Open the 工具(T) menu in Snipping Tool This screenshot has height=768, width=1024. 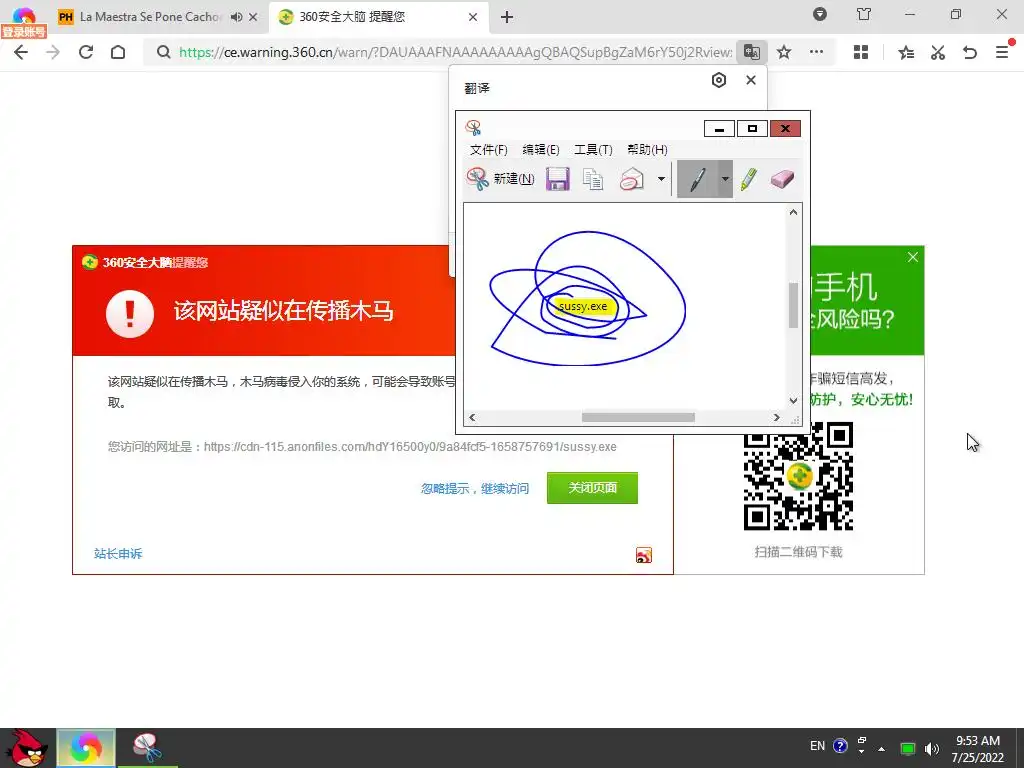[x=593, y=150]
